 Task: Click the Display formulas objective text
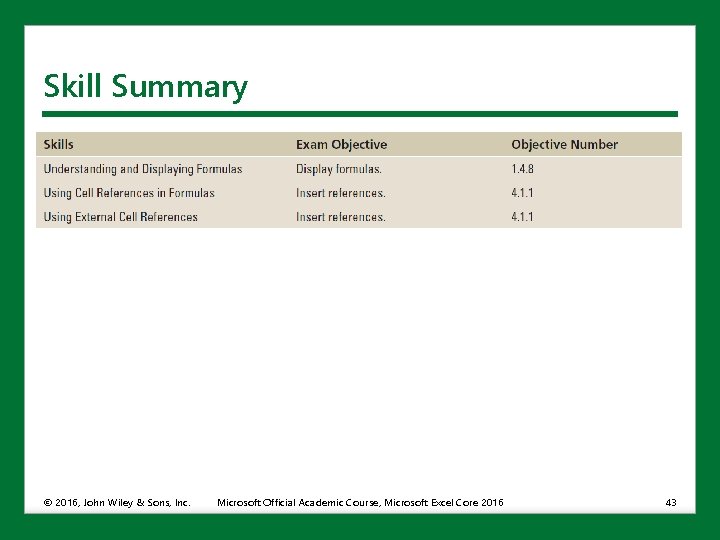tap(338, 169)
